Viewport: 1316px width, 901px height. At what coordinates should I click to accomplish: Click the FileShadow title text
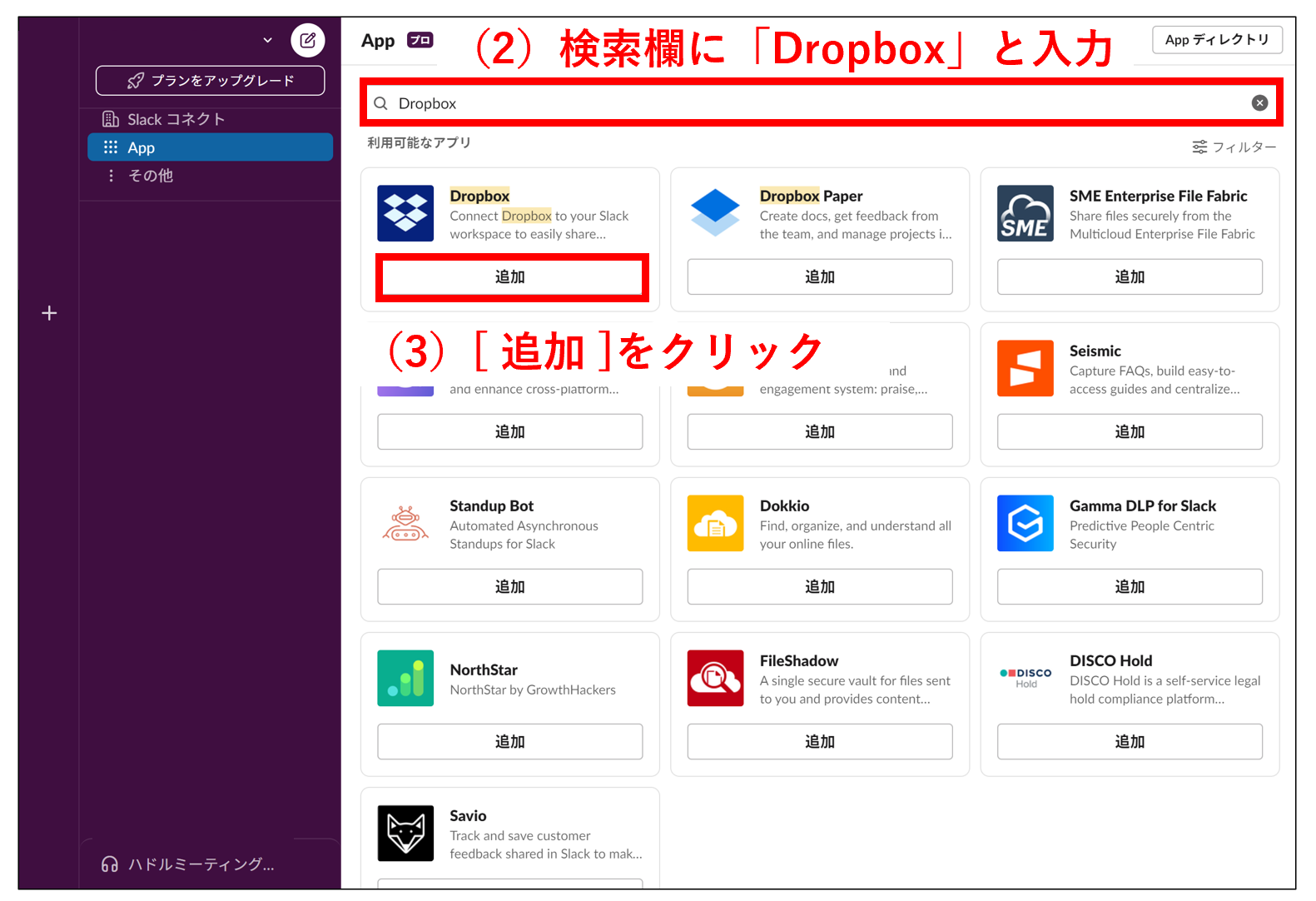pyautogui.click(x=798, y=660)
